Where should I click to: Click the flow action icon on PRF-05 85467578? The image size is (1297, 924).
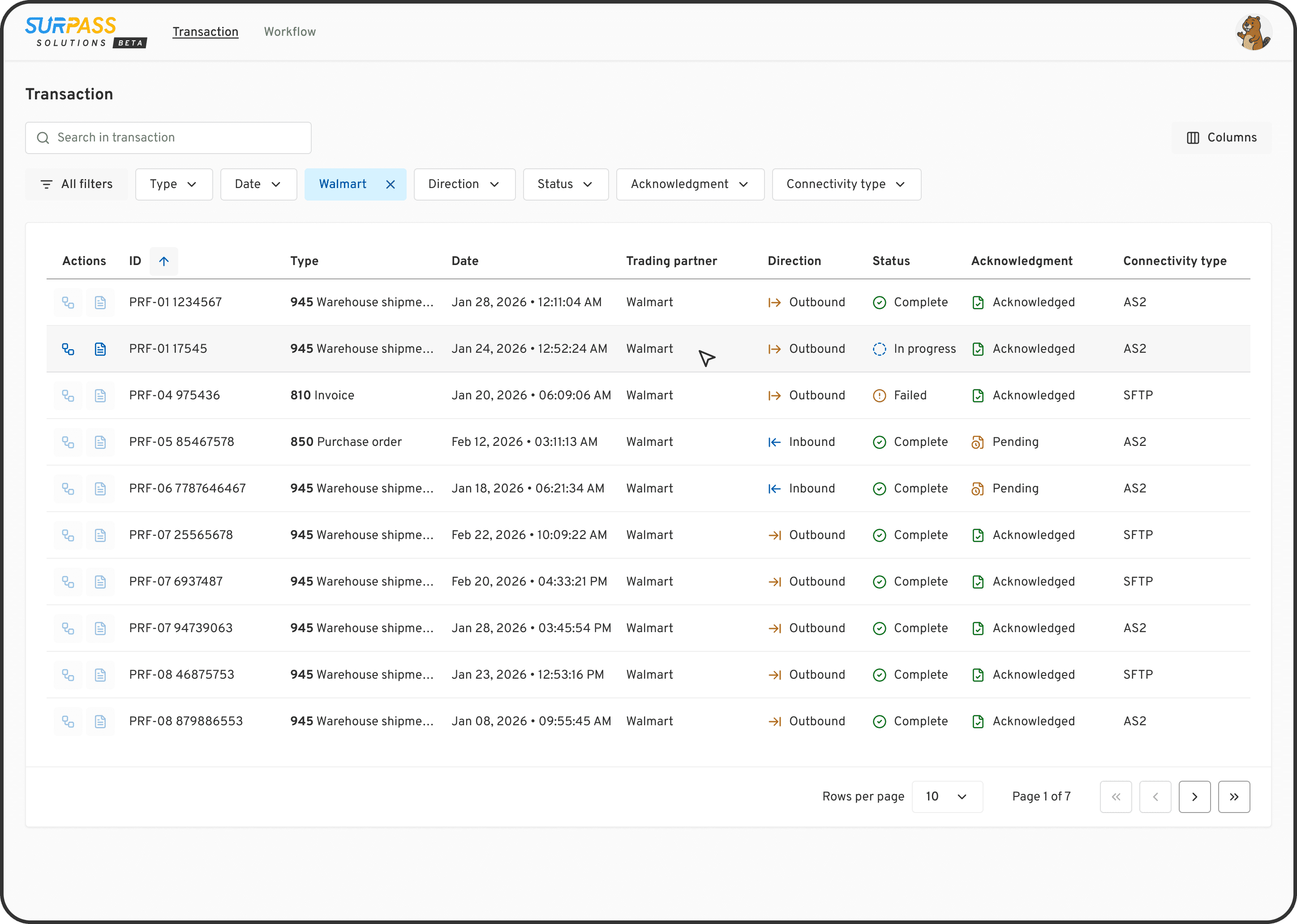(x=68, y=441)
